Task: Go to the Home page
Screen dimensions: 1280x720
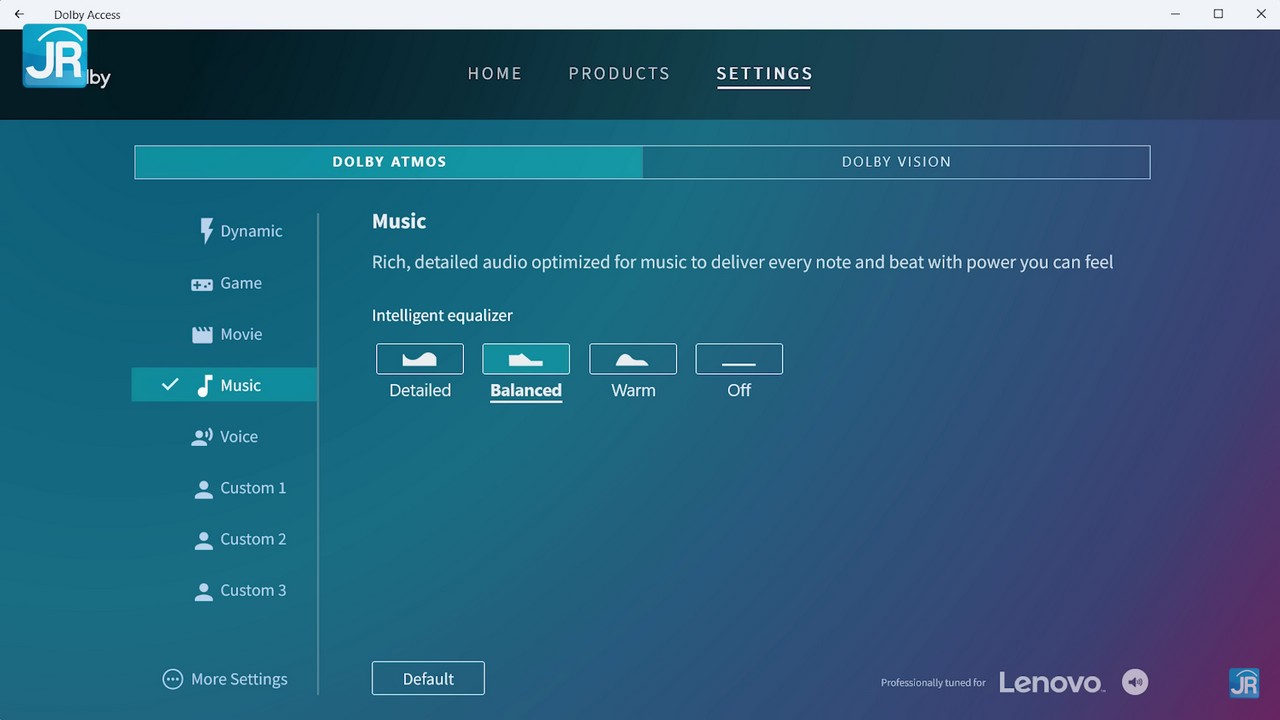Action: [495, 74]
